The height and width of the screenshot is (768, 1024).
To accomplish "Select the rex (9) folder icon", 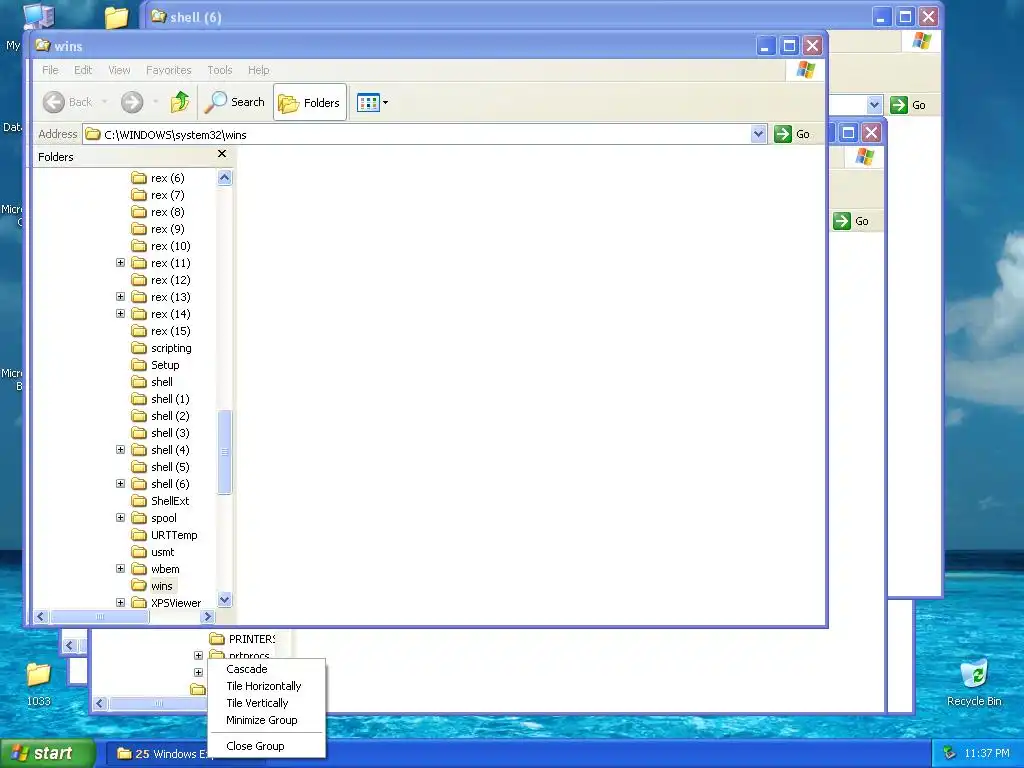I will [138, 229].
